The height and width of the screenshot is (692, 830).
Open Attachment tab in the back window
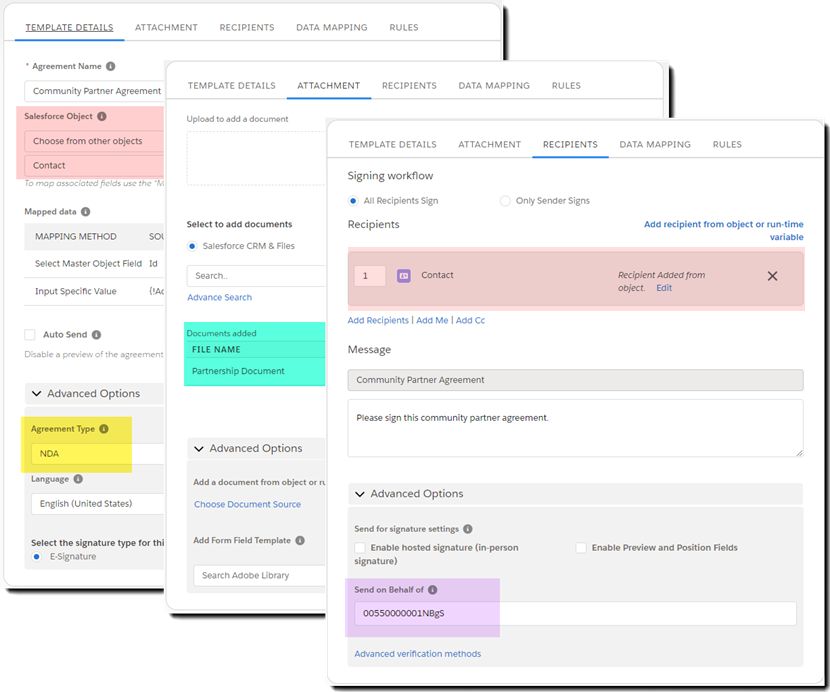pos(166,28)
